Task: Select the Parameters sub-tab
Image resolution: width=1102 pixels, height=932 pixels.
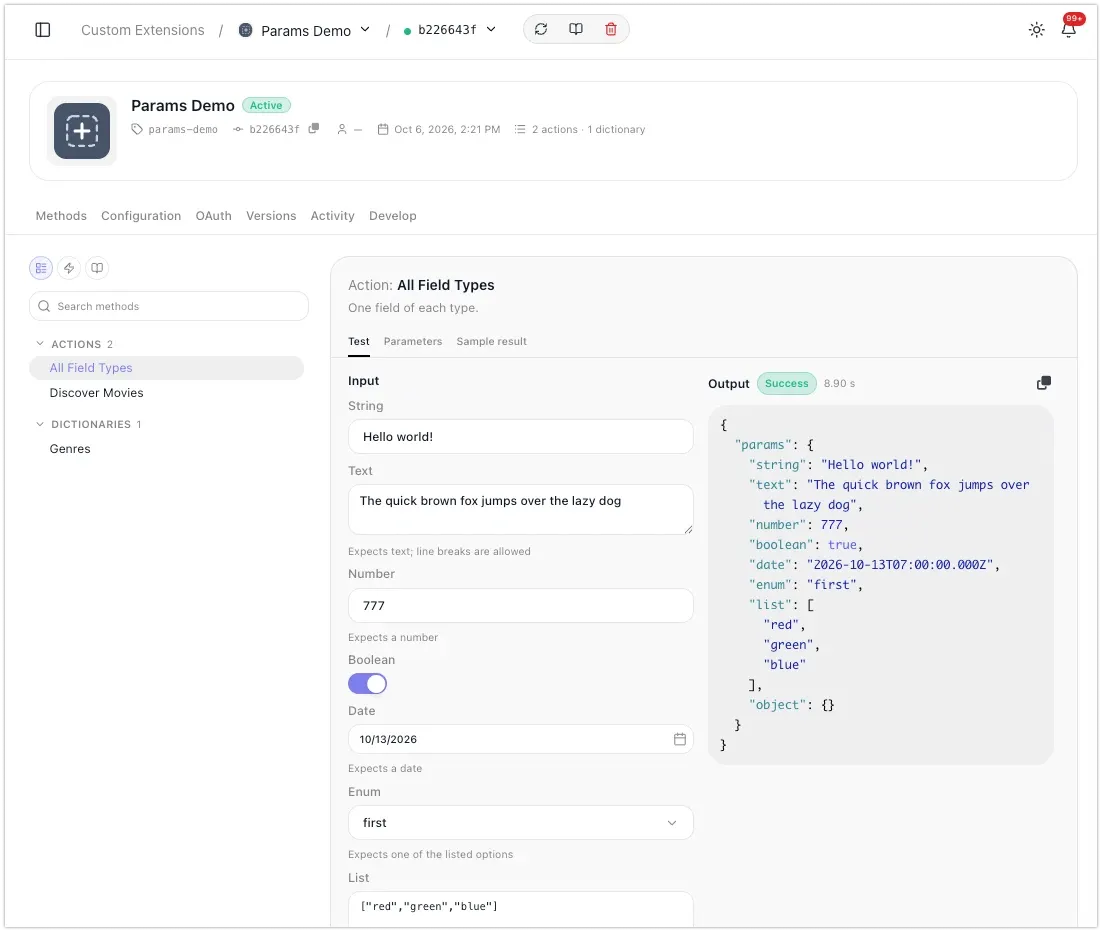Action: (413, 342)
